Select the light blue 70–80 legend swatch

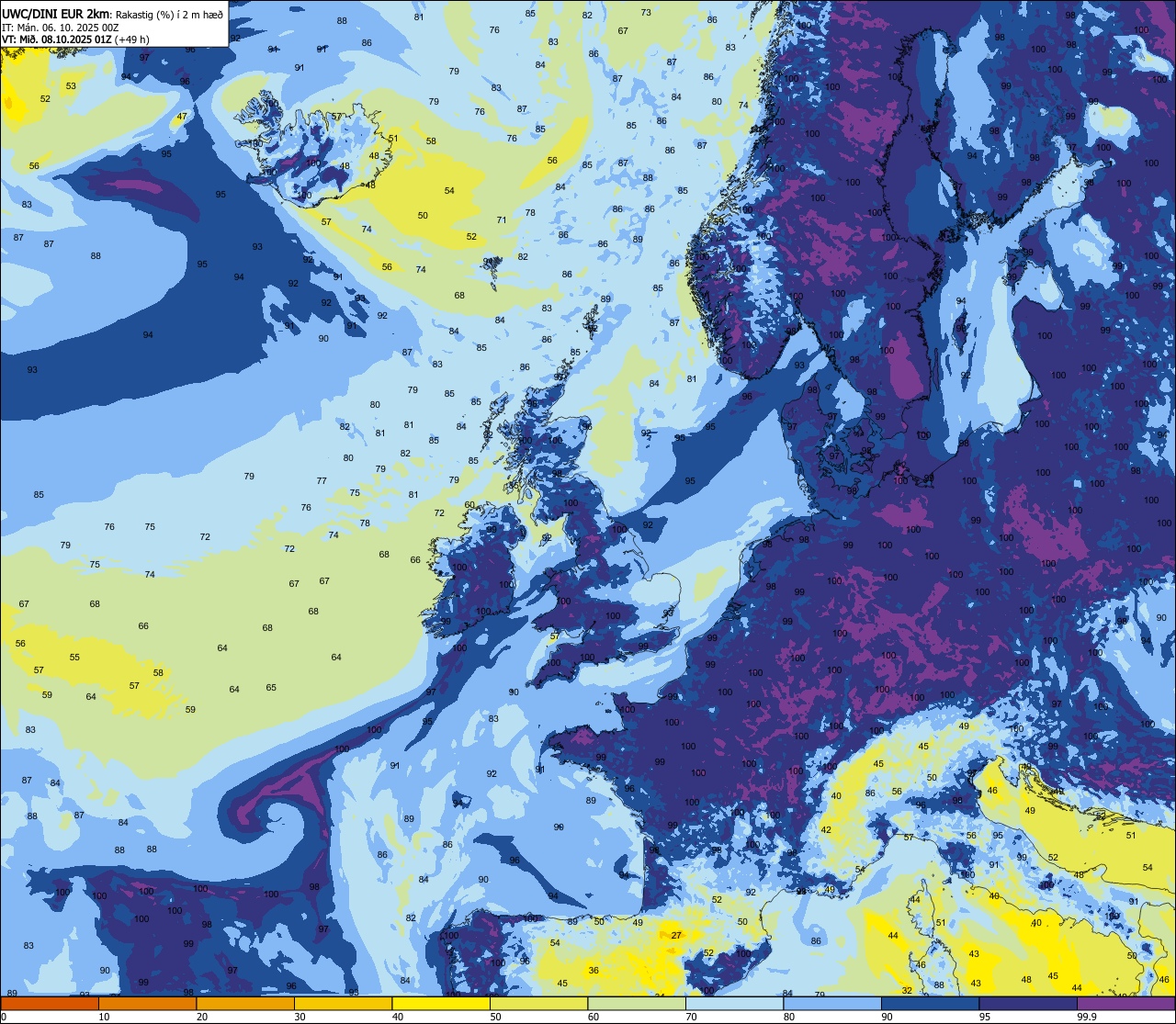pyautogui.click(x=734, y=1004)
